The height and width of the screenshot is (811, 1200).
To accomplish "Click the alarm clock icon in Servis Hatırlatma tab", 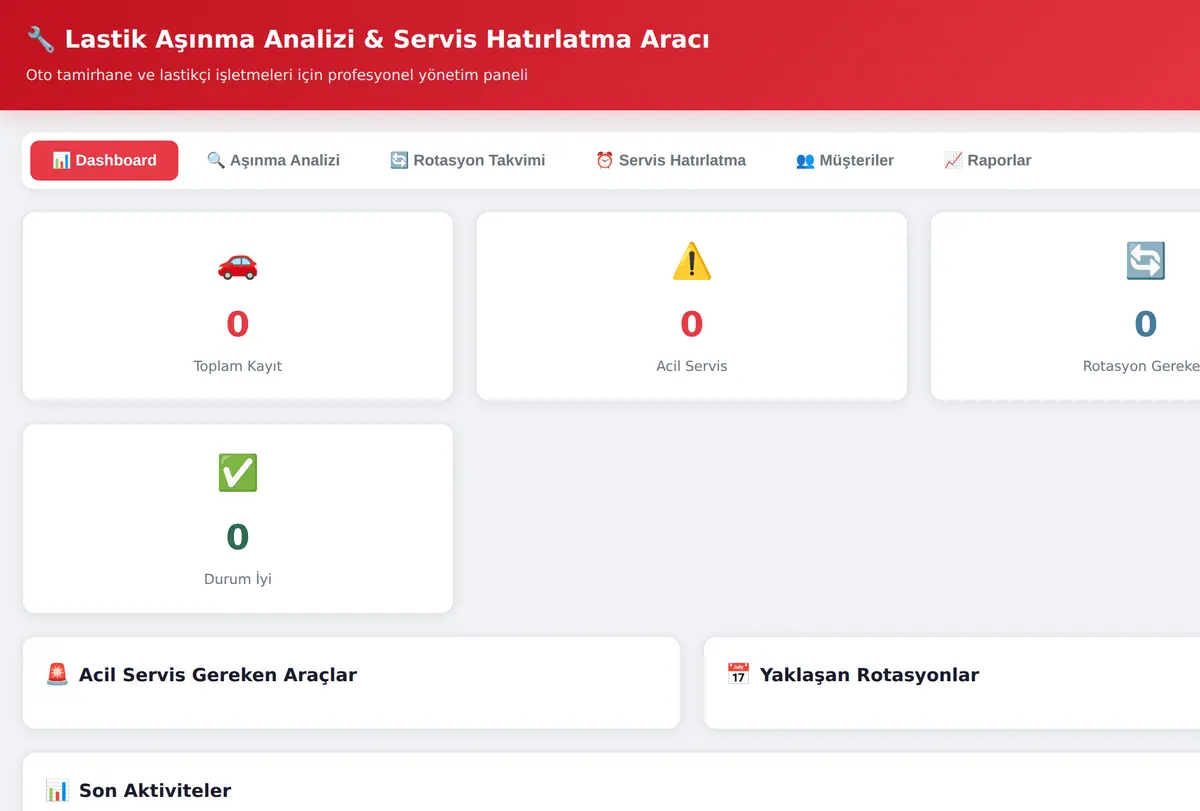I will [x=605, y=160].
